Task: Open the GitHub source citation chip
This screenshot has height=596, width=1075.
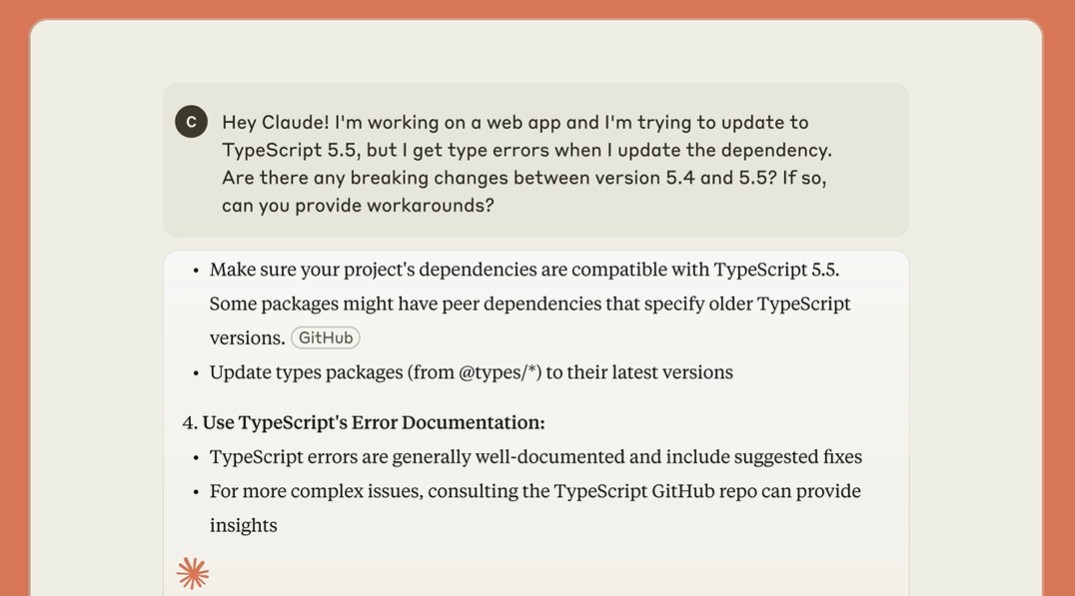Action: [x=325, y=338]
